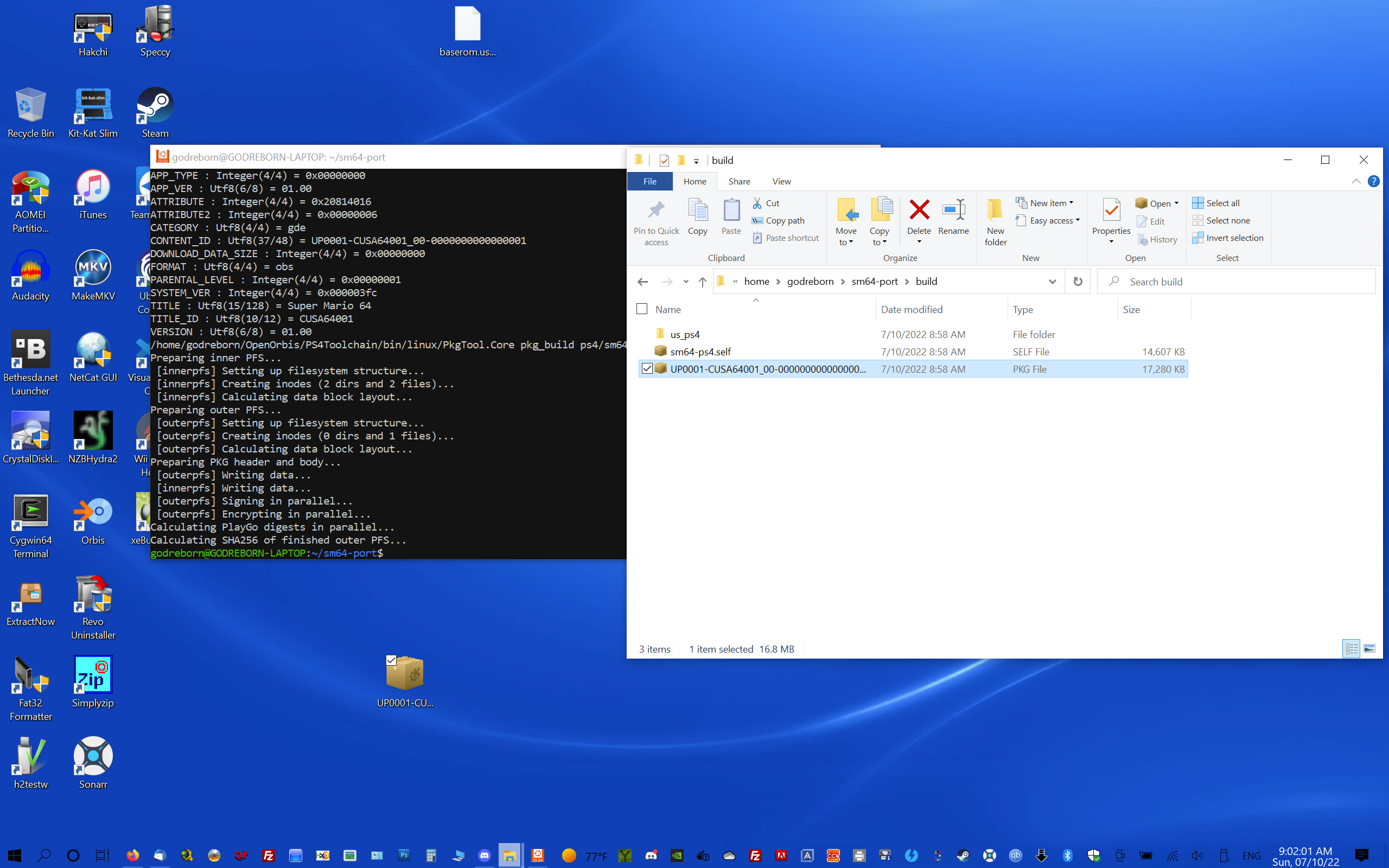Switch to the View ribbon tab
This screenshot has width=1389, height=868.
pyautogui.click(x=781, y=181)
